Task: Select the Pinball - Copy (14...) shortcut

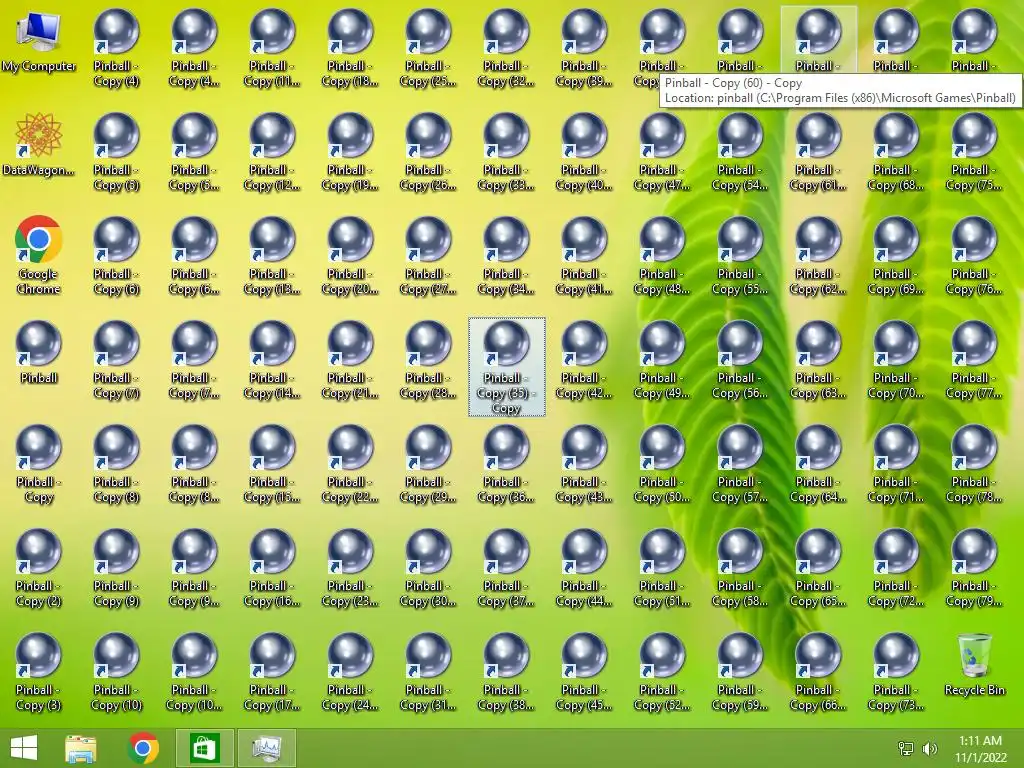Action: 272,360
